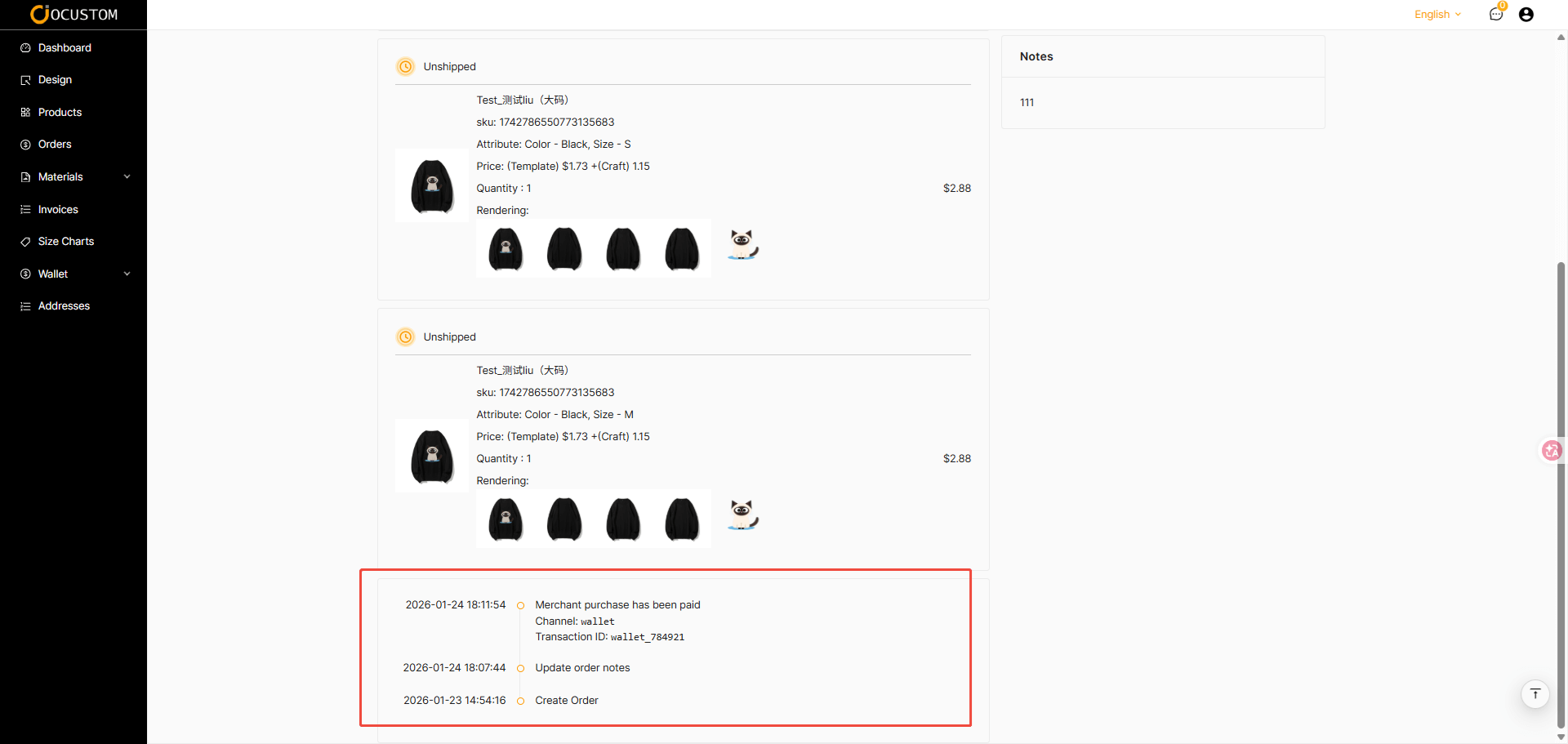Screen dimensions: 1568x744
Task: Open the Addresses page link
Action: click(x=64, y=306)
